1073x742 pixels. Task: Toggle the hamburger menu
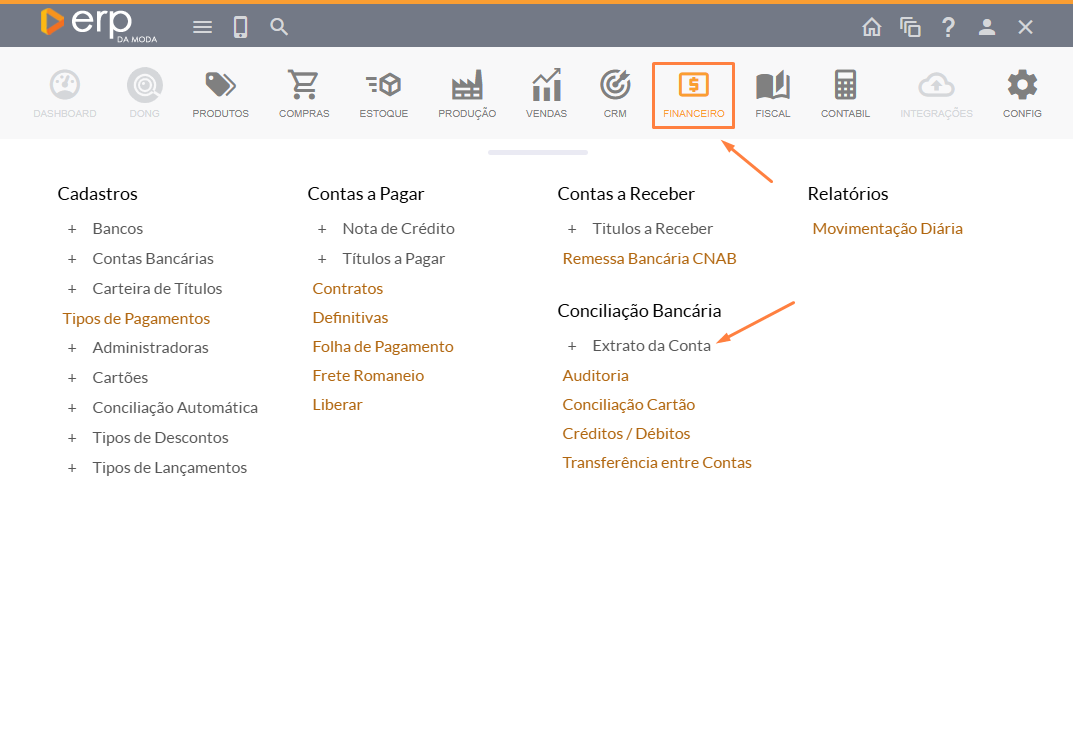coord(203,27)
